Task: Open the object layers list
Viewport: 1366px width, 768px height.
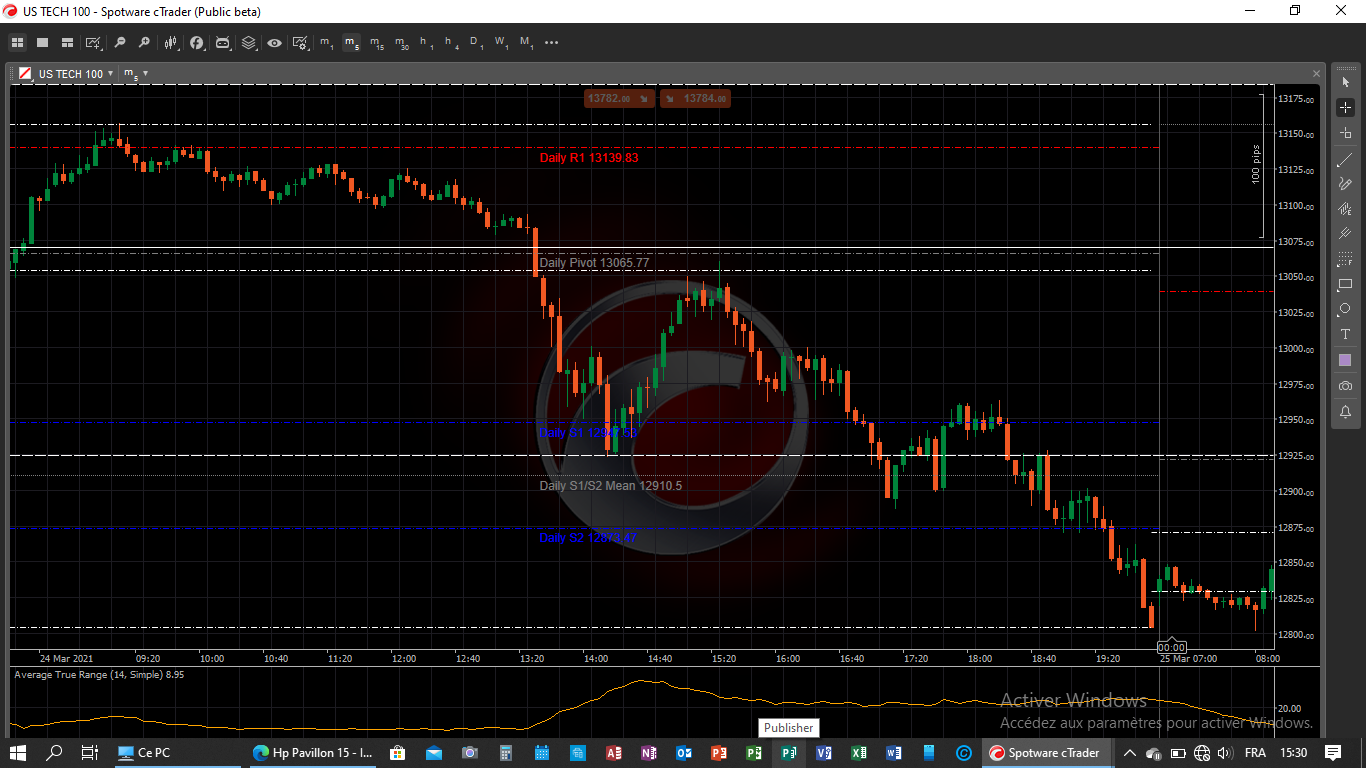Action: [x=248, y=43]
